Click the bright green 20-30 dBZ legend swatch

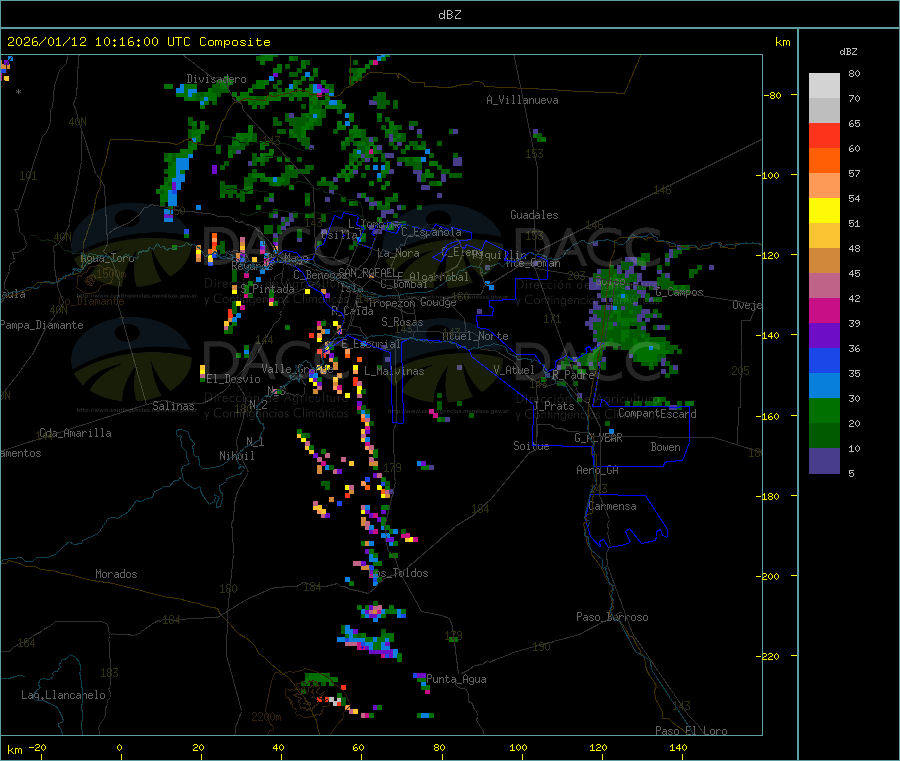(824, 410)
